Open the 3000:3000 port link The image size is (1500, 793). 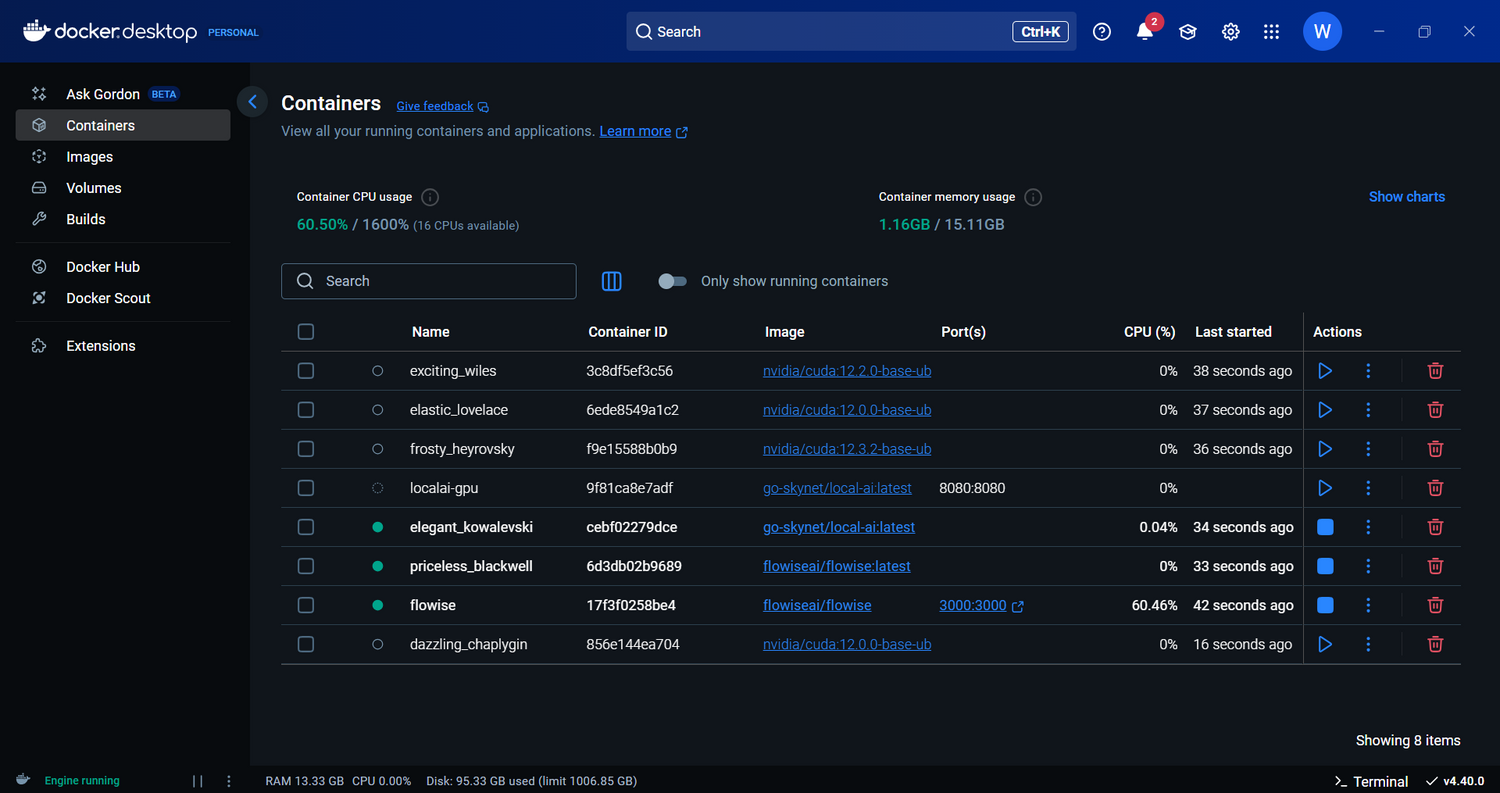981,605
